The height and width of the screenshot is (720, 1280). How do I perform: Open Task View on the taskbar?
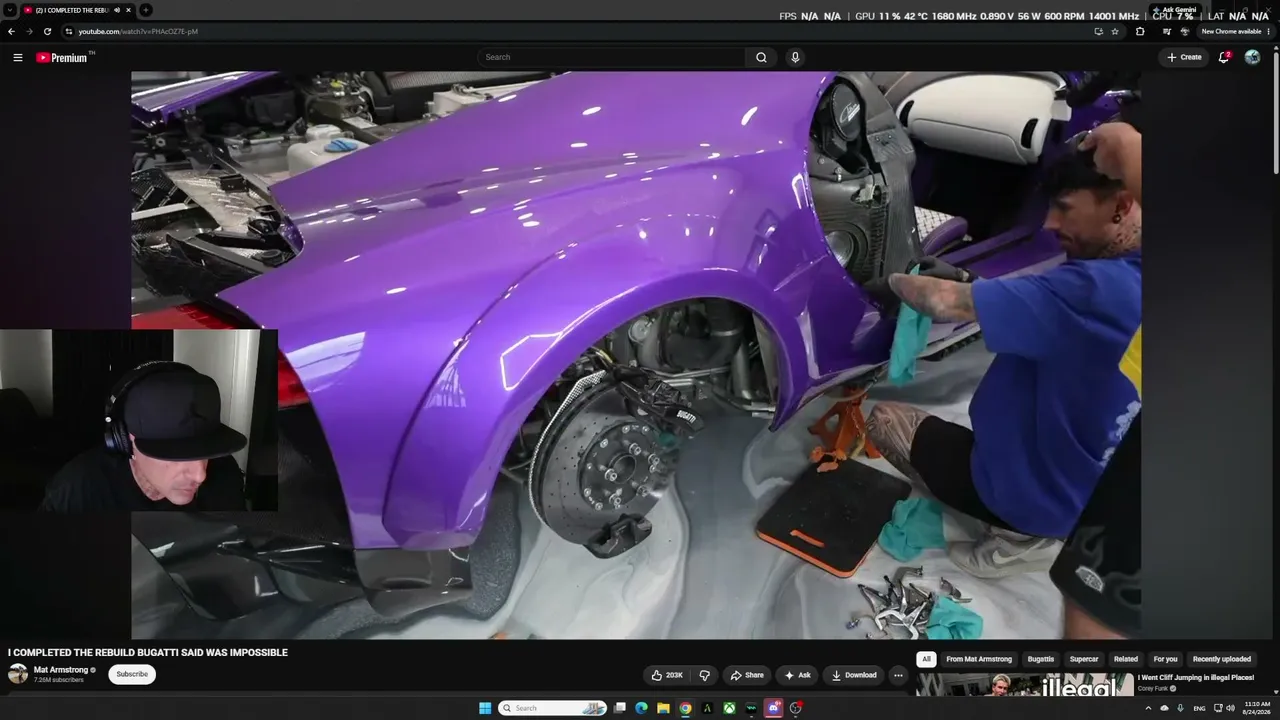tap(619, 708)
